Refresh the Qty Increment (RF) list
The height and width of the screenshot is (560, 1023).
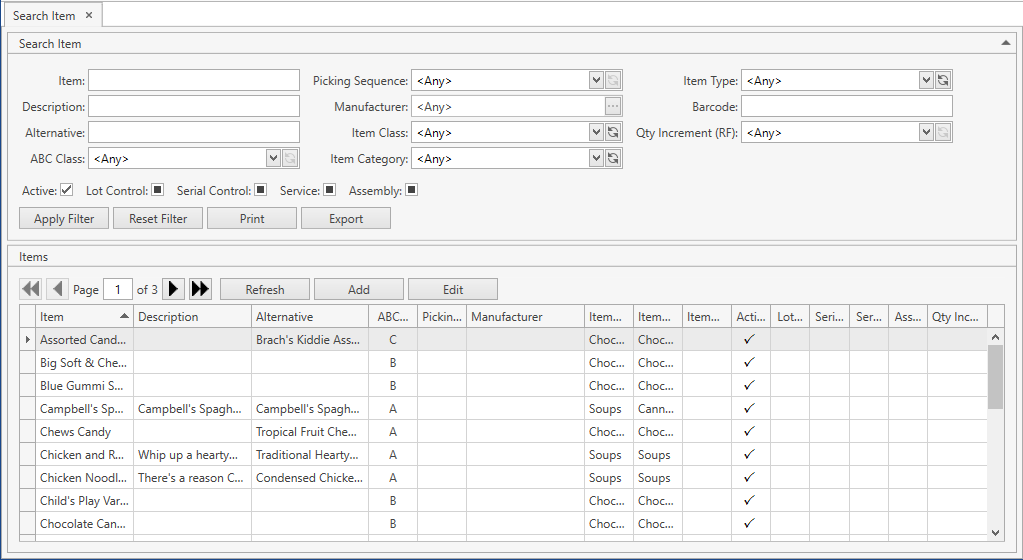[x=943, y=132]
